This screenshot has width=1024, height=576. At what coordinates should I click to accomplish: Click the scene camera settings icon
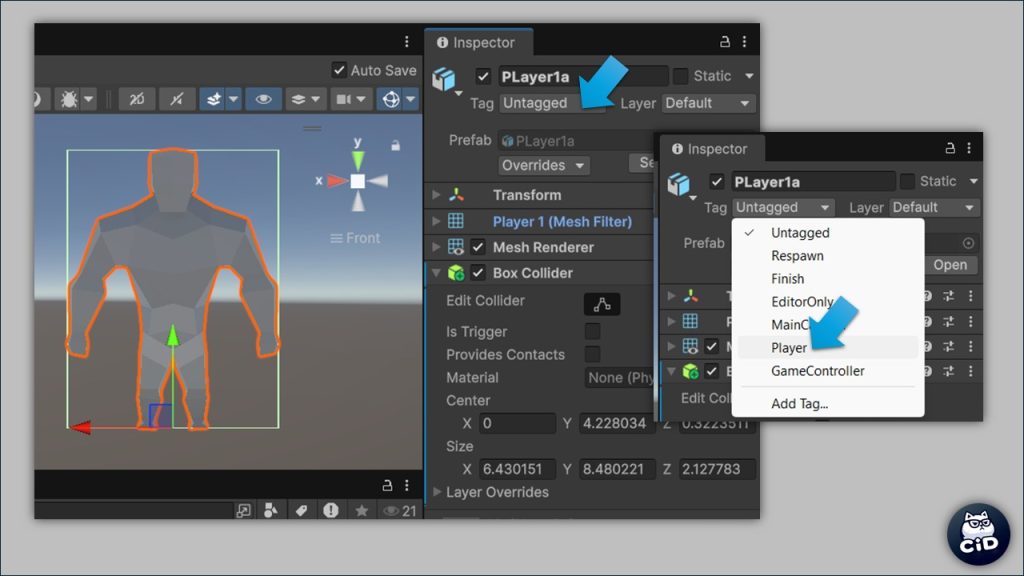pyautogui.click(x=344, y=99)
